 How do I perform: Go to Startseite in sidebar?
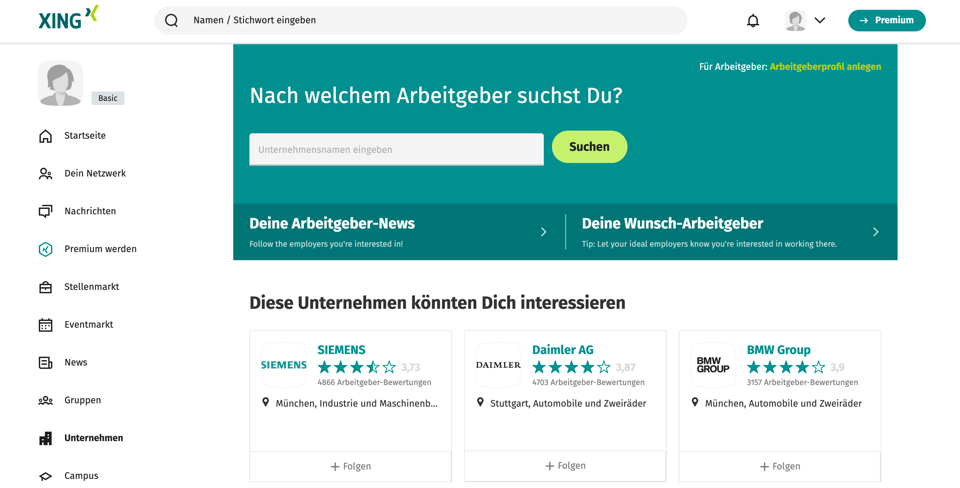85,136
